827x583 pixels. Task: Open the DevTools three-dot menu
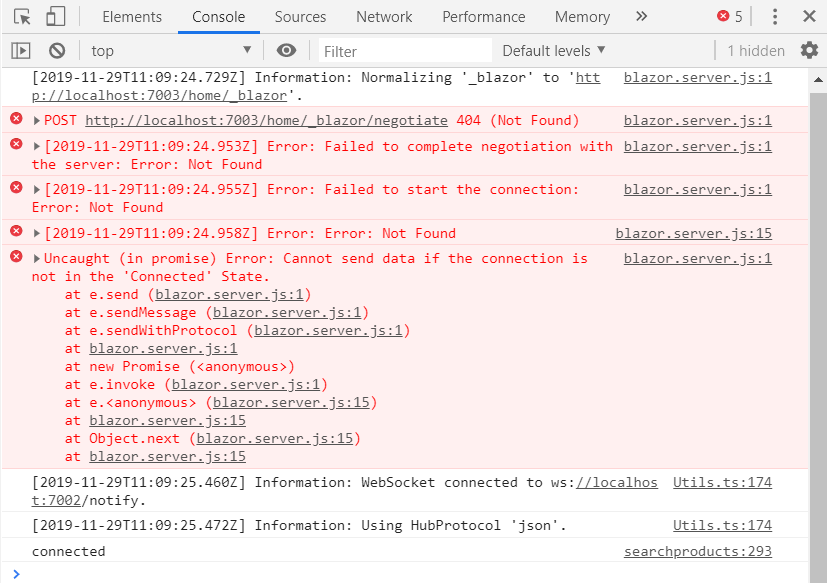coord(774,17)
